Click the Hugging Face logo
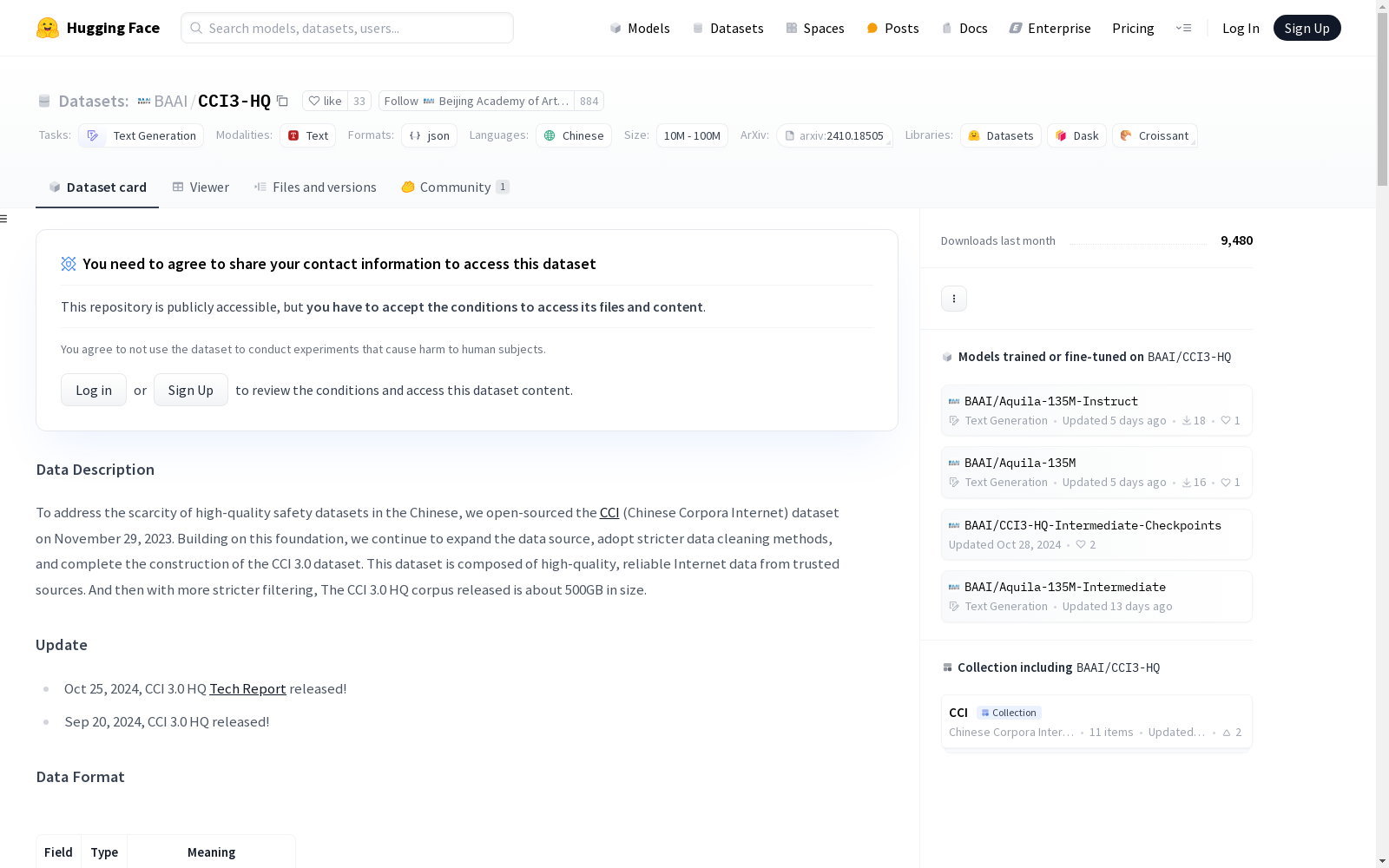Viewport: 1389px width, 868px height. (97, 28)
